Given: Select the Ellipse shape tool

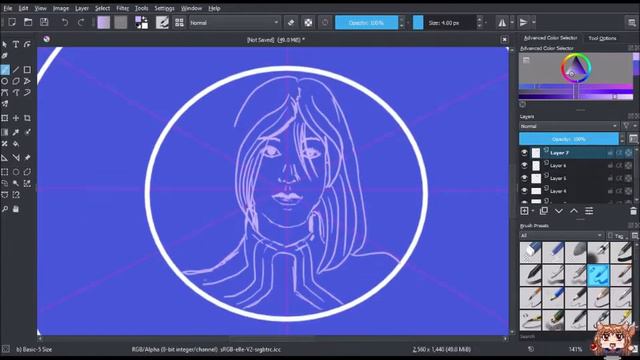Looking at the screenshot, I should (4, 81).
